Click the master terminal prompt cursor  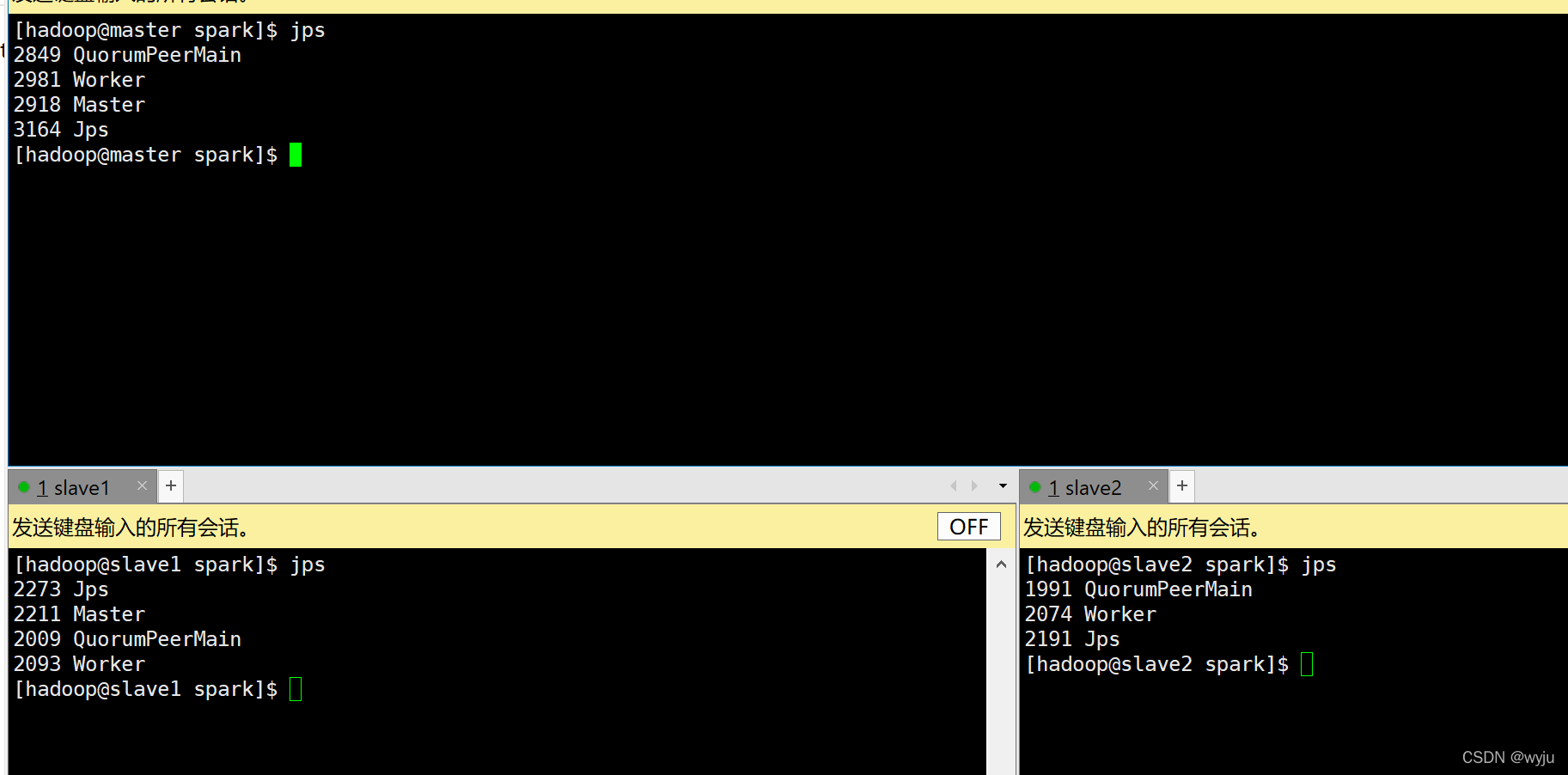296,155
